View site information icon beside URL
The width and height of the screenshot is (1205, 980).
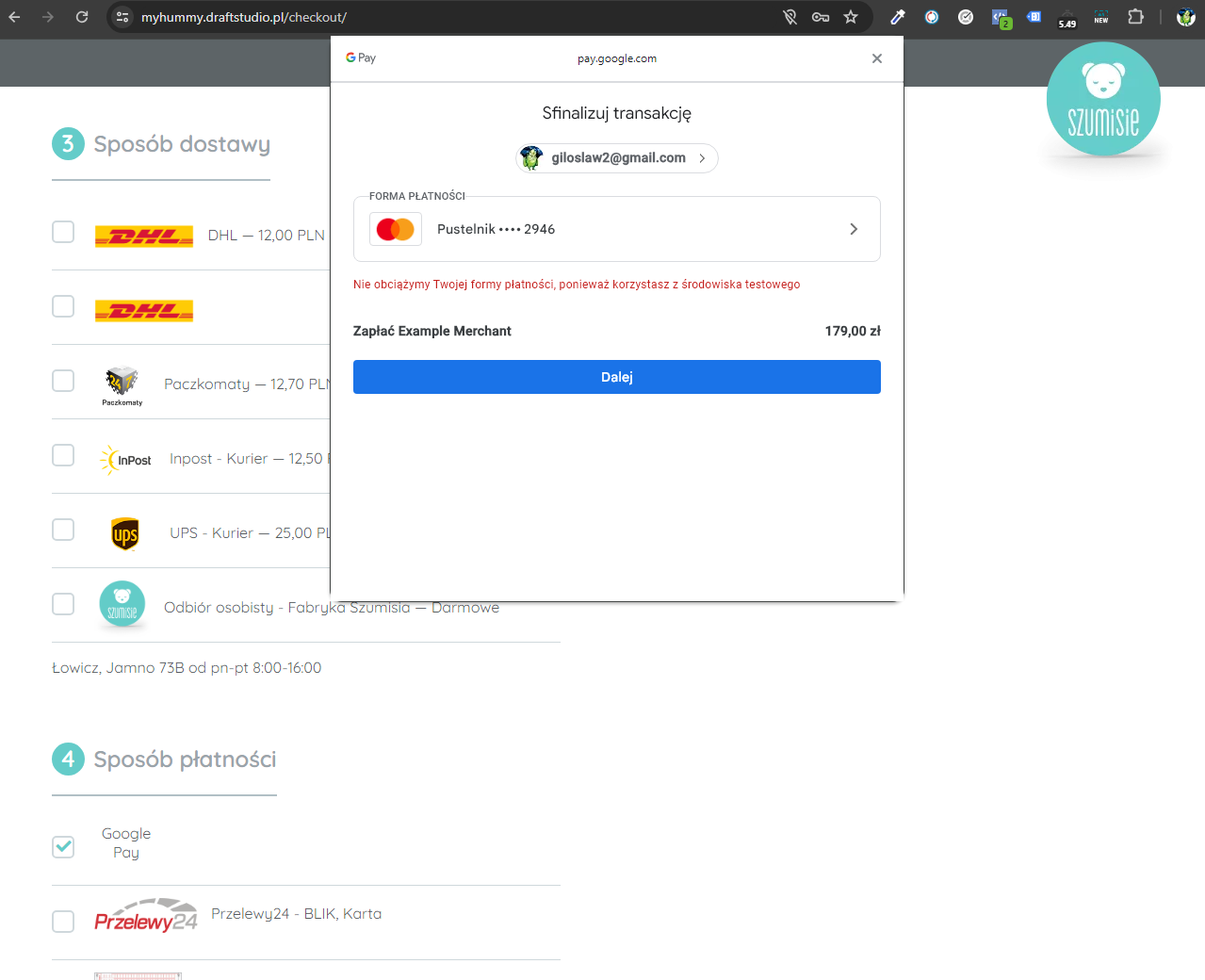(122, 17)
